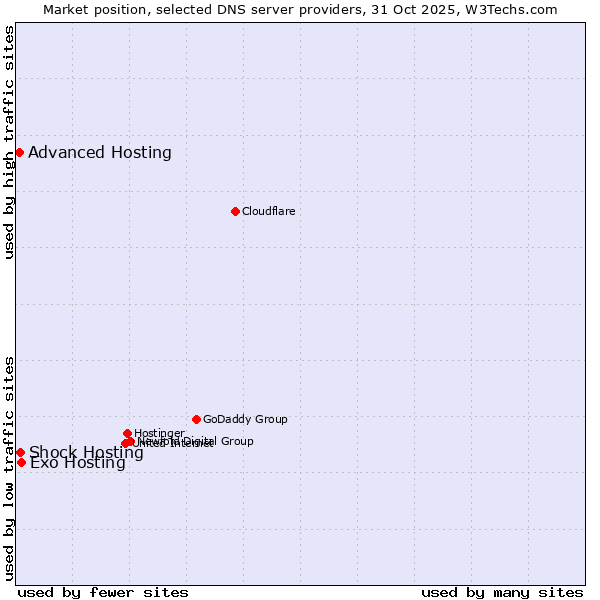Click the chart title mentioning W3Techs.com
The image size is (600, 600).
[300, 9]
